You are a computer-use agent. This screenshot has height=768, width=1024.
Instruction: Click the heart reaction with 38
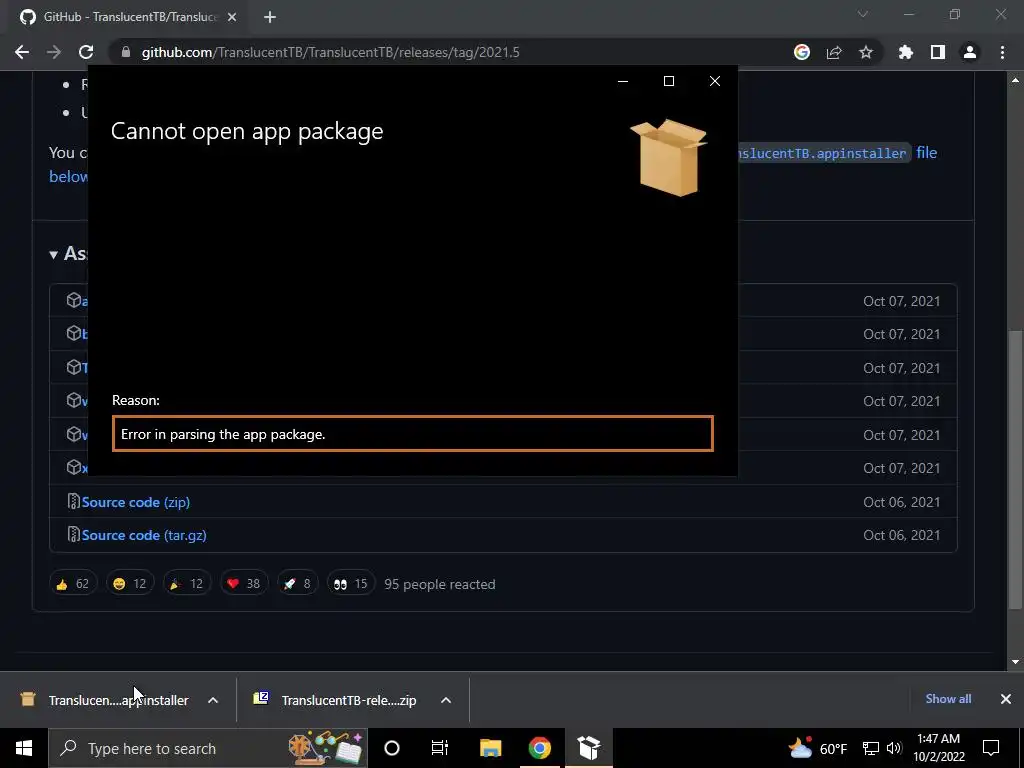[x=244, y=584]
